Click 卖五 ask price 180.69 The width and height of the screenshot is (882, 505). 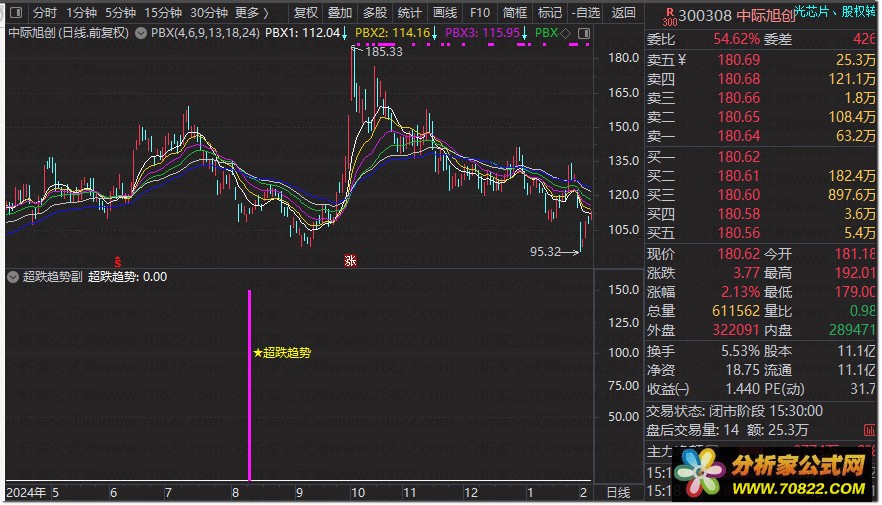click(x=739, y=60)
